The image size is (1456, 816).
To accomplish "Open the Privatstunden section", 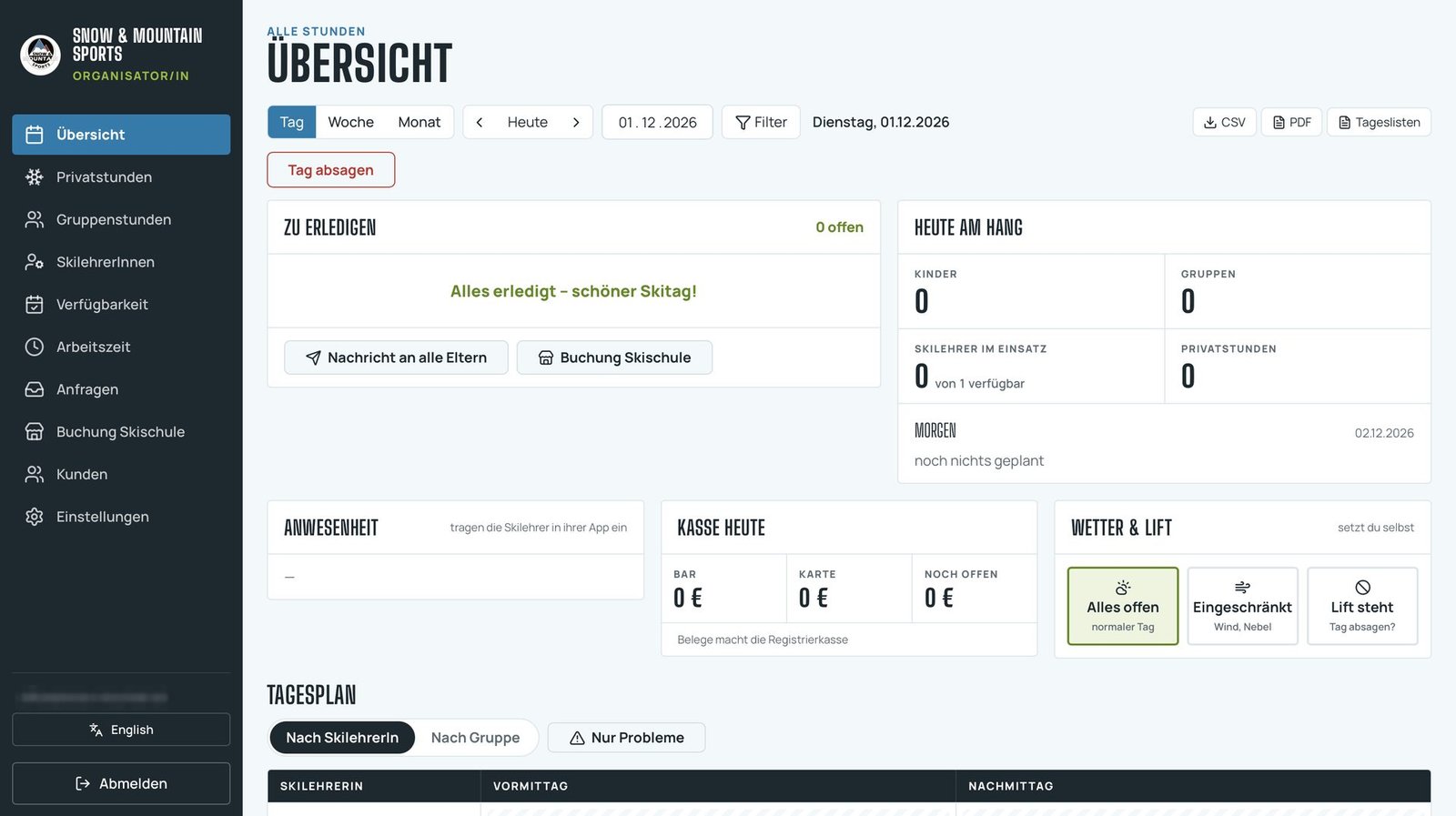I will click(x=121, y=177).
